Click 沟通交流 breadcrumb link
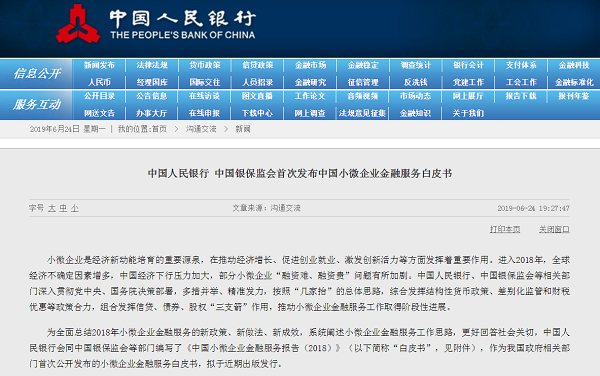The height and width of the screenshot is (376, 600). pyautogui.click(x=201, y=129)
